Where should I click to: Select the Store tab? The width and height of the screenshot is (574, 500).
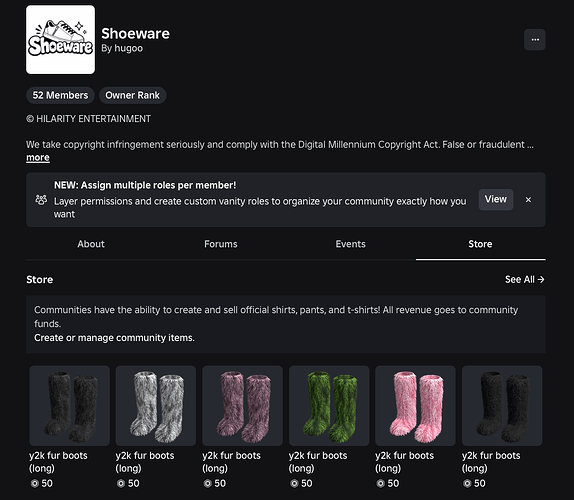(480, 244)
